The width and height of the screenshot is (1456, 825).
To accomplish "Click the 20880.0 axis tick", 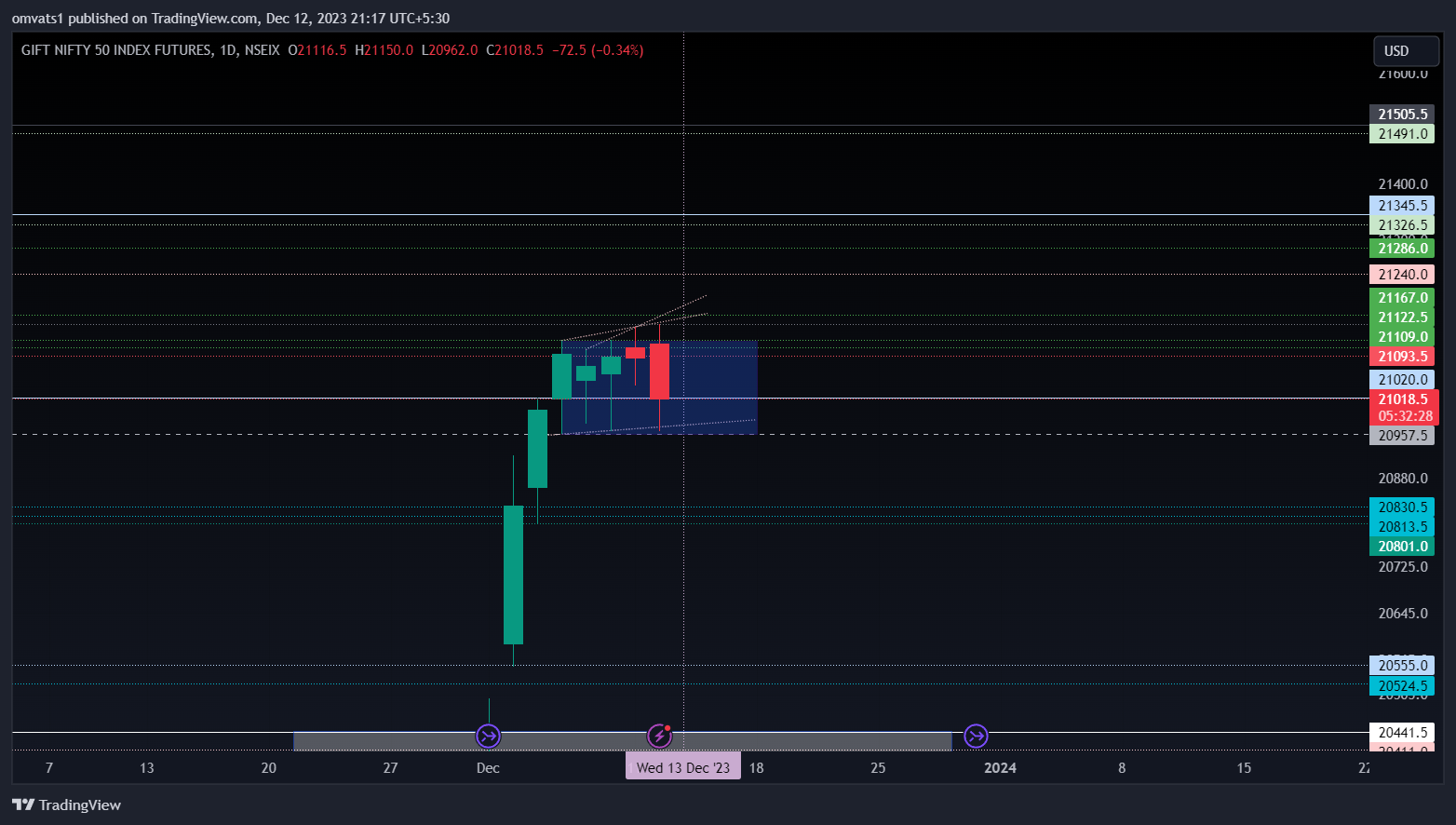I will [1403, 479].
